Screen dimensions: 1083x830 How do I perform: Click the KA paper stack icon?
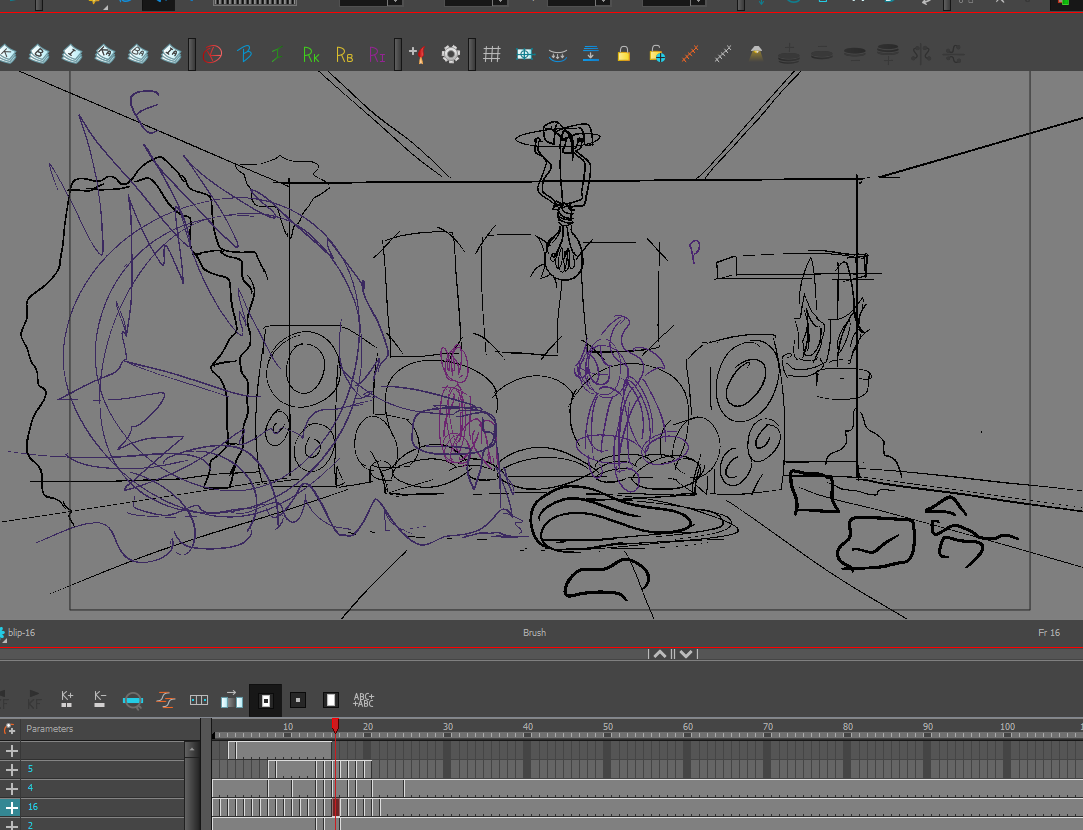(105, 54)
